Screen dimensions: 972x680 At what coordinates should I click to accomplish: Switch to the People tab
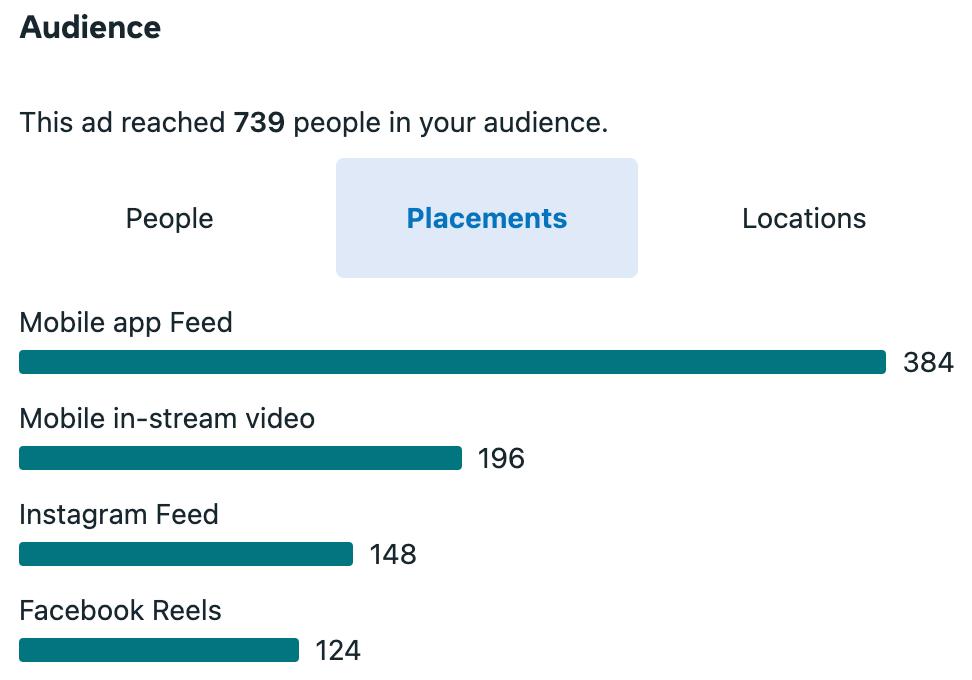[169, 218]
